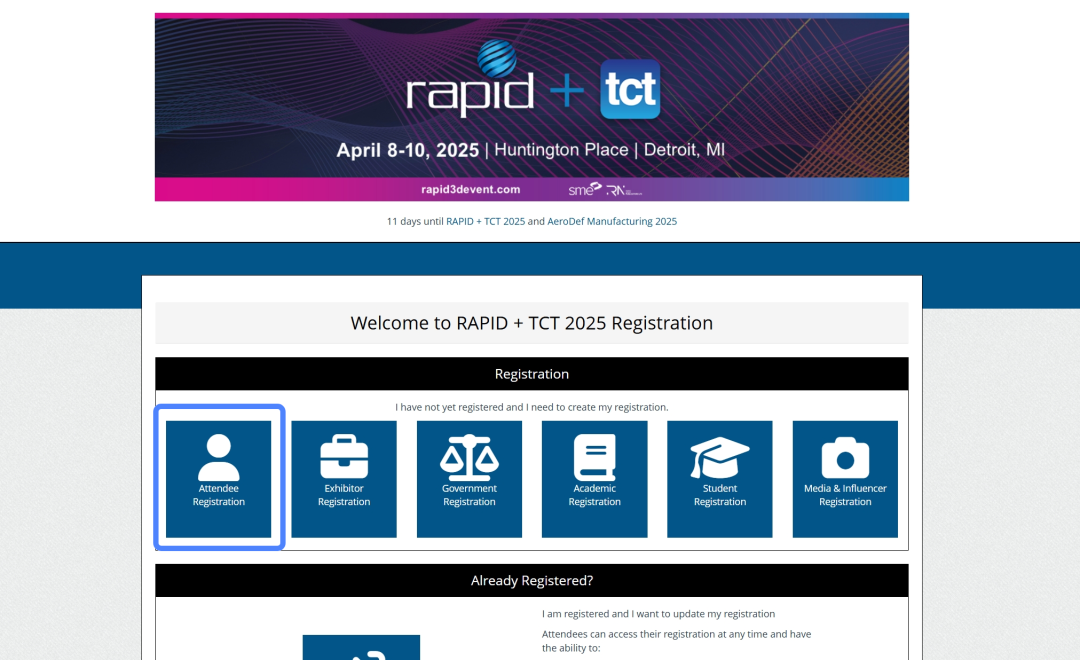Click the "Student Registration" text label
Image resolution: width=1080 pixels, height=660 pixels.
pyautogui.click(x=720, y=495)
